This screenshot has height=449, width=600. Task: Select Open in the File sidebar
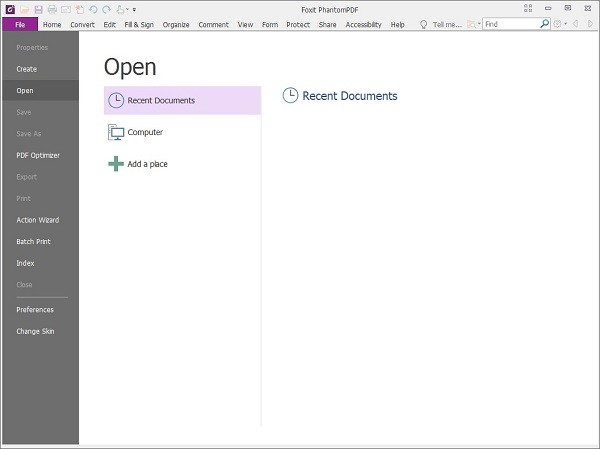tap(40, 91)
